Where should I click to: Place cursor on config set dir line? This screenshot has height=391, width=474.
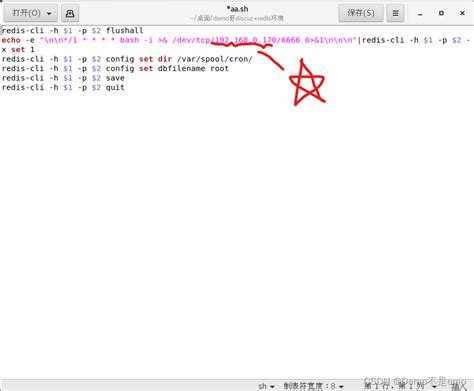[x=127, y=59]
